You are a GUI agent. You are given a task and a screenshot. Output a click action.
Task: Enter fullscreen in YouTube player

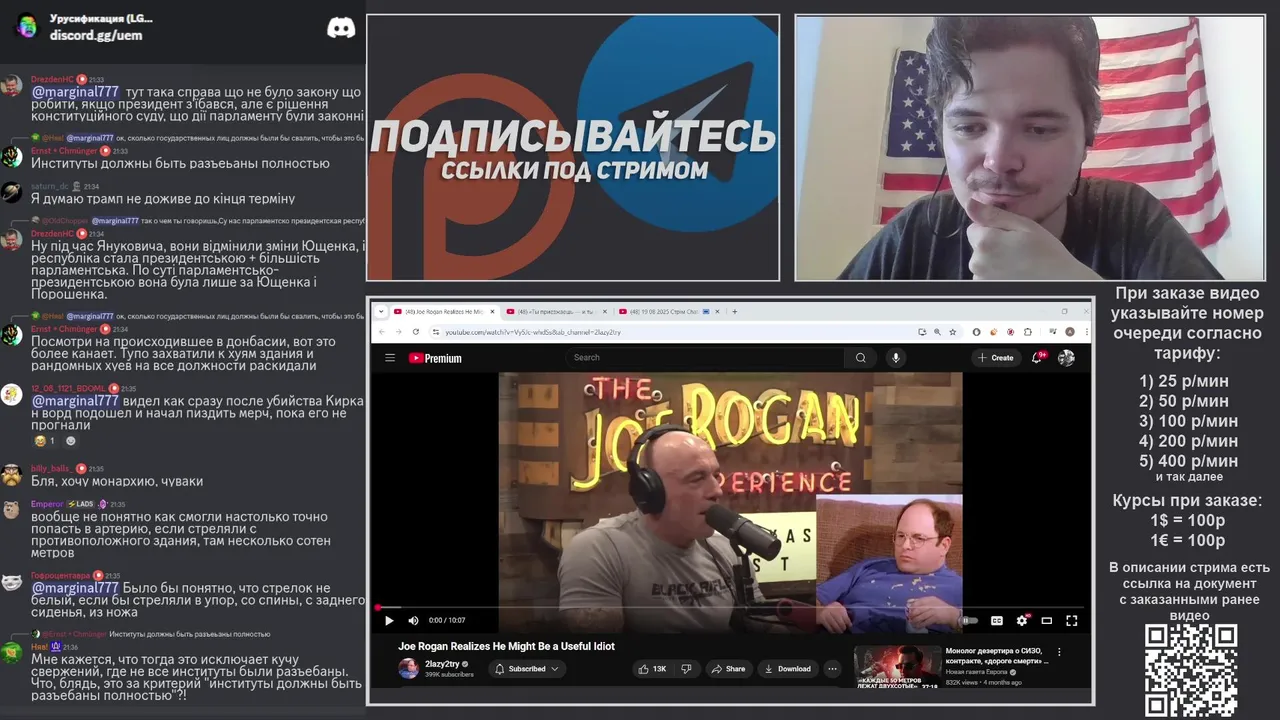click(x=1072, y=620)
